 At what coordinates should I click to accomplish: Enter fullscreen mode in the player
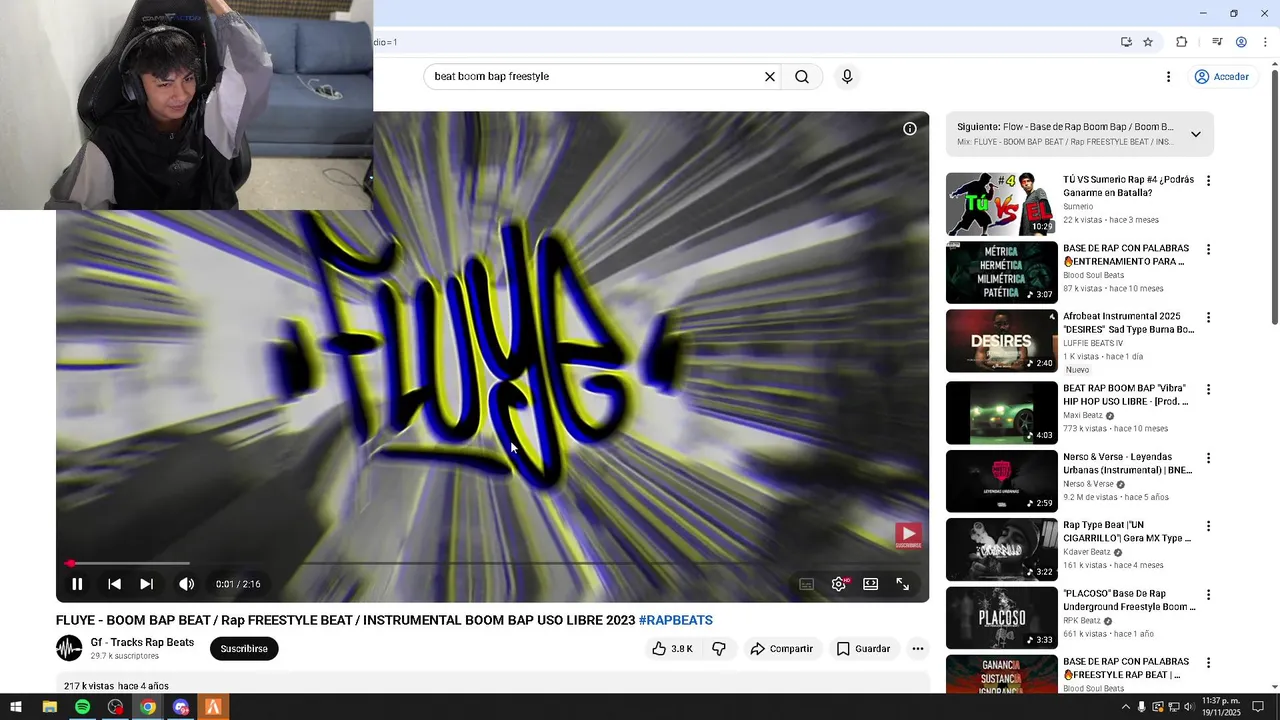[902, 584]
